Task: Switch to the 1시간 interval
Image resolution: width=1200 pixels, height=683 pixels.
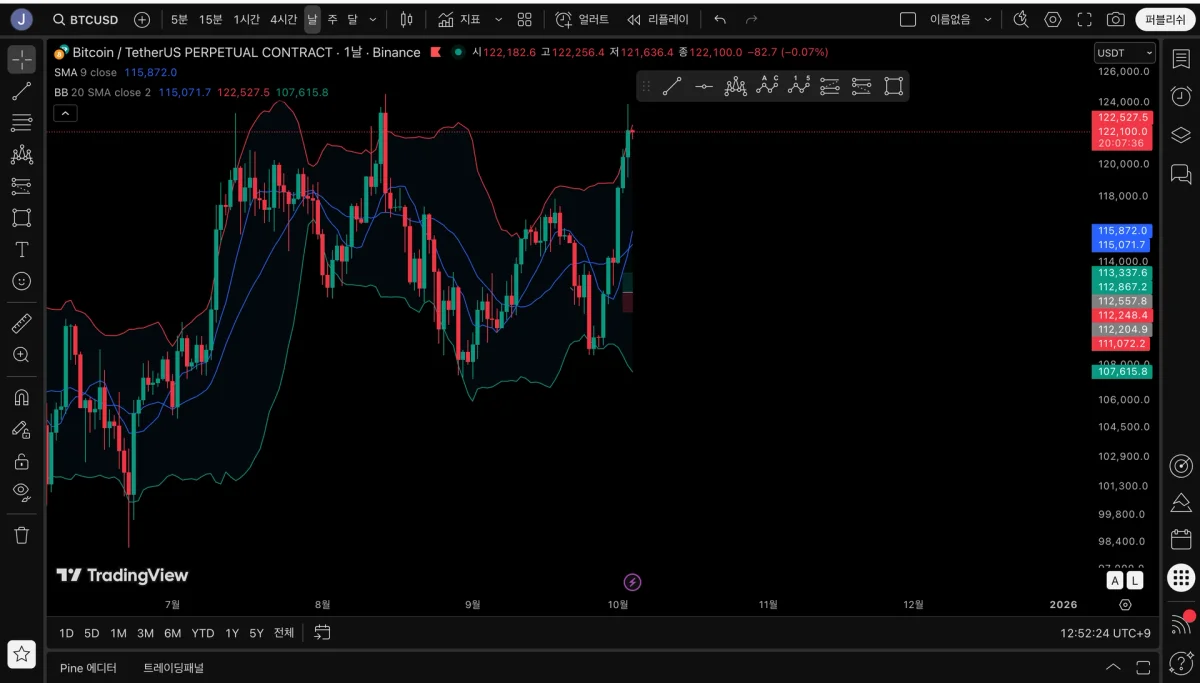Action: tap(247, 20)
